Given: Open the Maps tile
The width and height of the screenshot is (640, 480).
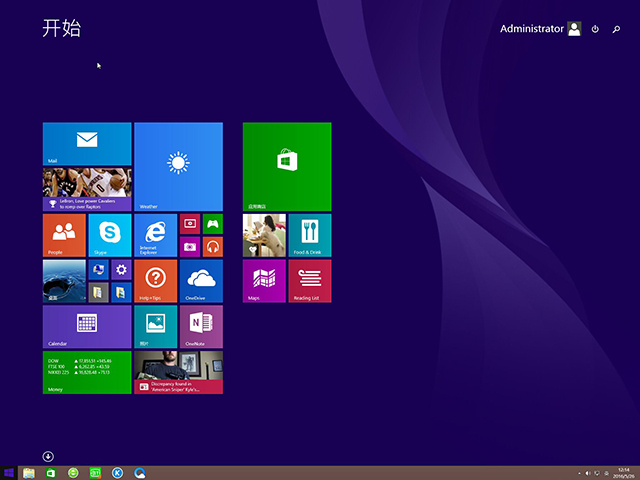Looking at the screenshot, I should tap(264, 281).
